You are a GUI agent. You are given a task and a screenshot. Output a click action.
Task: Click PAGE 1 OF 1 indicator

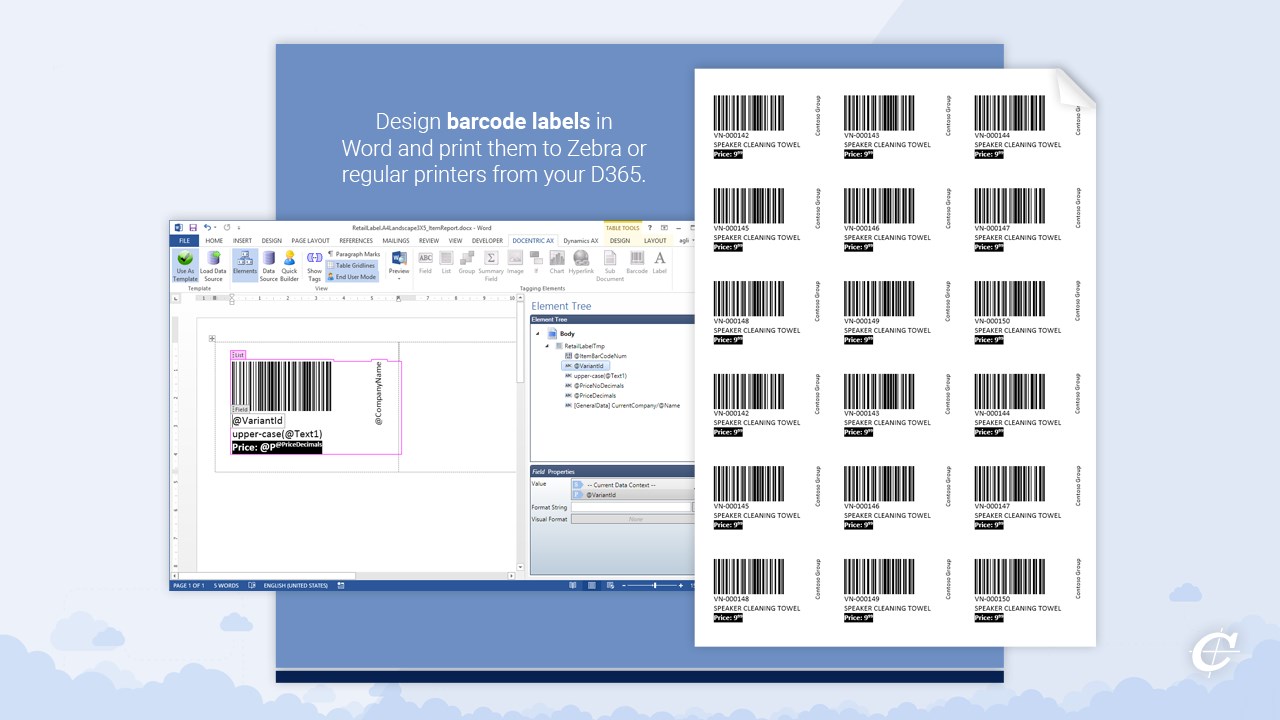189,585
